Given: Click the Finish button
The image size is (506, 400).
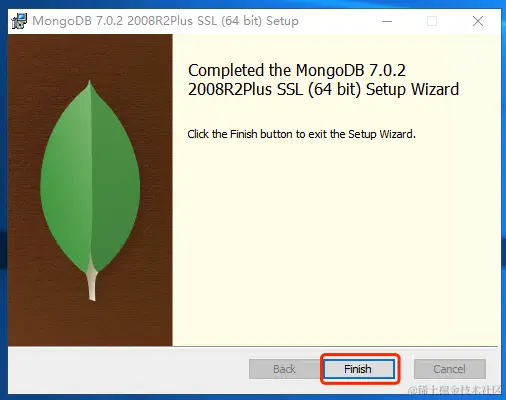Looking at the screenshot, I should tap(359, 369).
